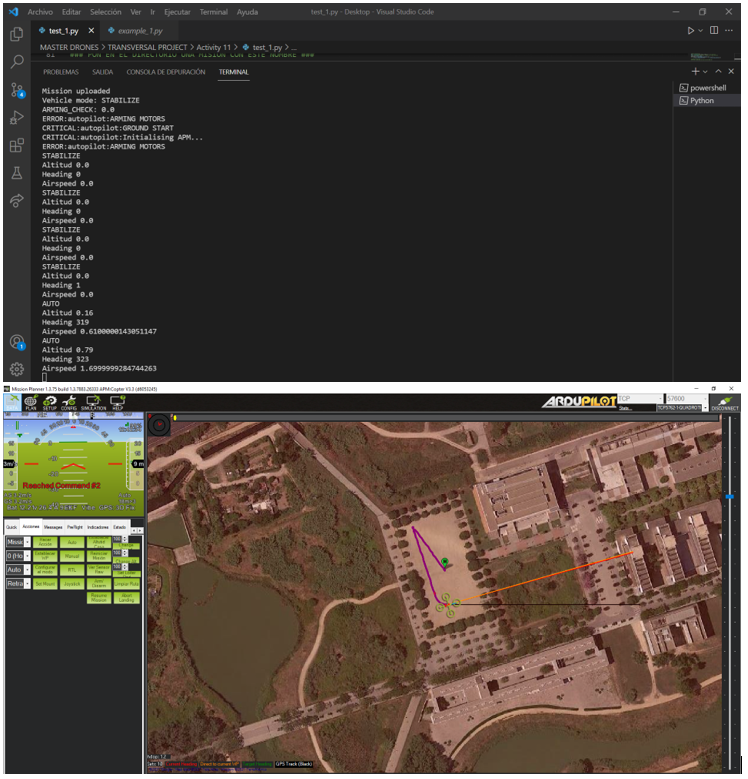Open the Run and Debug view

pos(16,118)
